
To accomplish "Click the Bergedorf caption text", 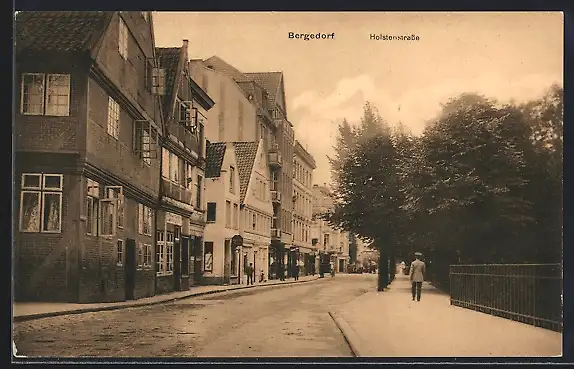I will coord(311,36).
